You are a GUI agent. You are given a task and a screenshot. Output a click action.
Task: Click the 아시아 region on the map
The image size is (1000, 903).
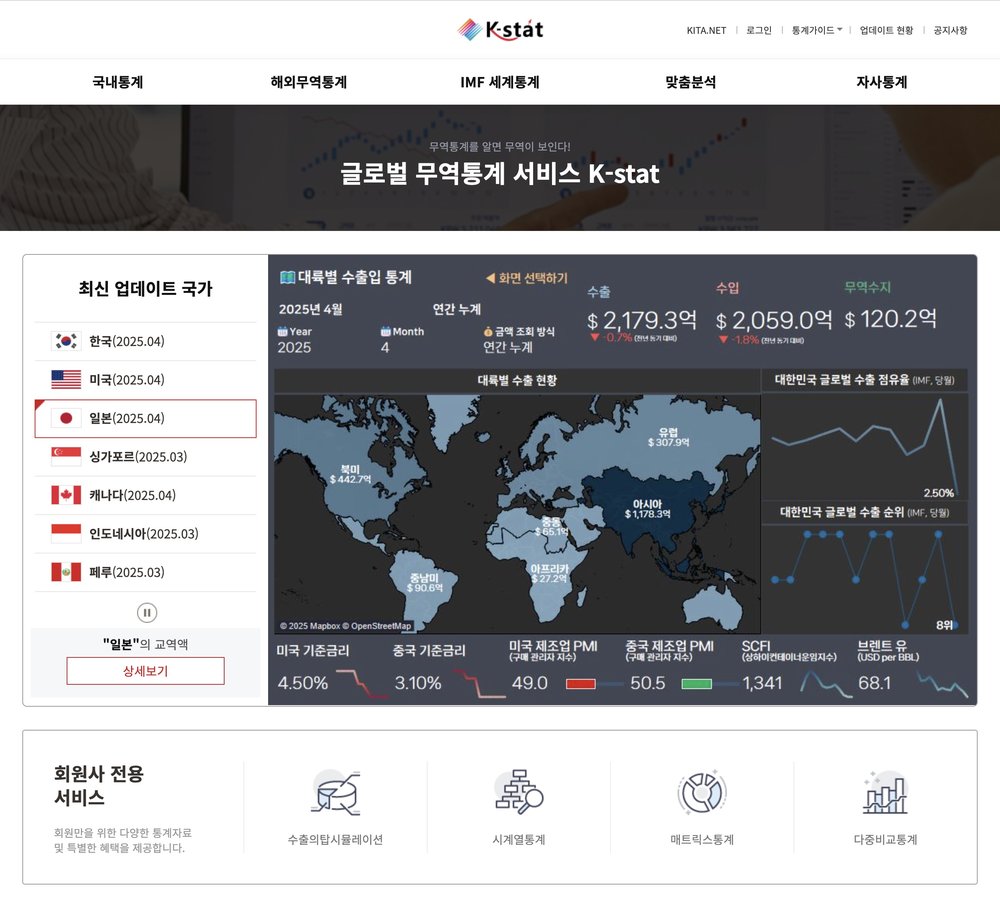647,509
